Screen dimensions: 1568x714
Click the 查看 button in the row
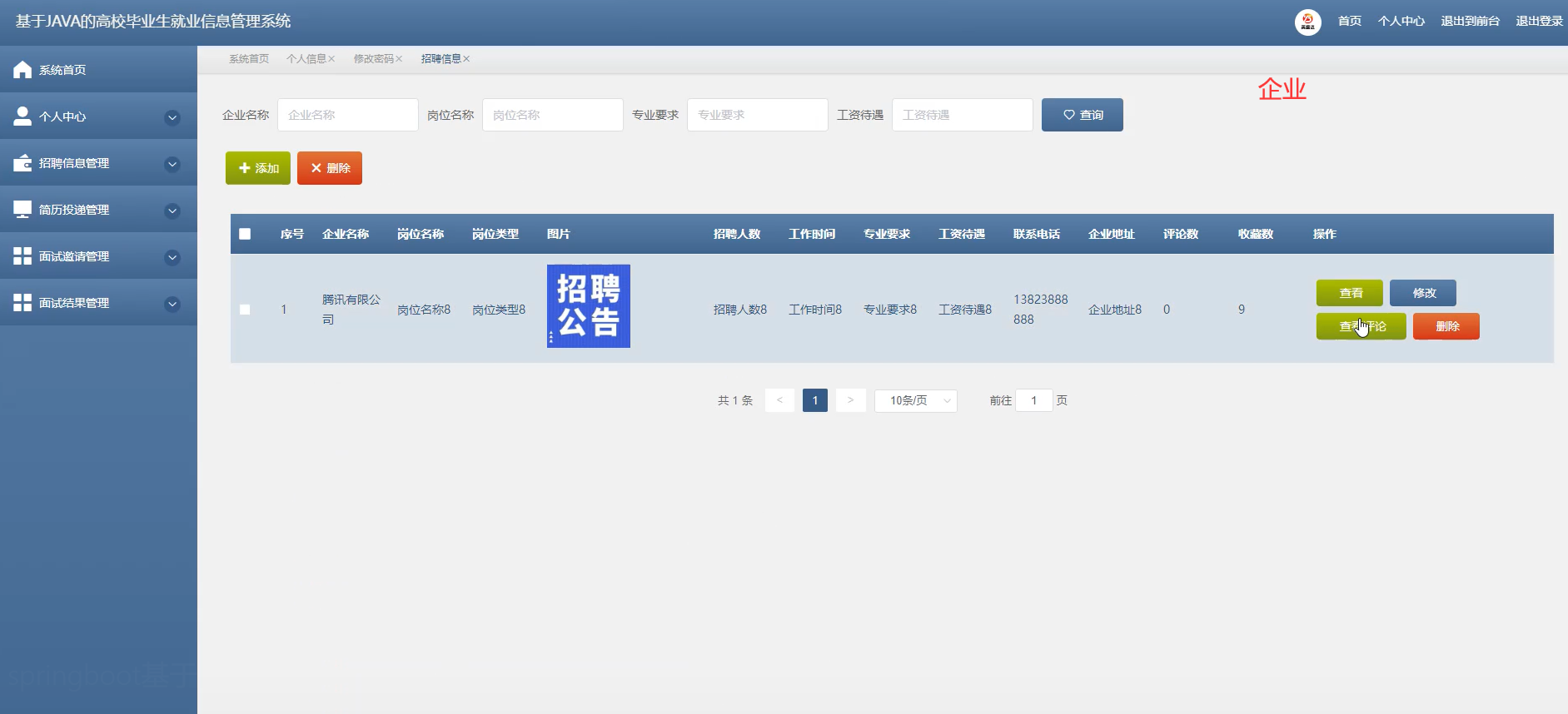pyautogui.click(x=1350, y=293)
